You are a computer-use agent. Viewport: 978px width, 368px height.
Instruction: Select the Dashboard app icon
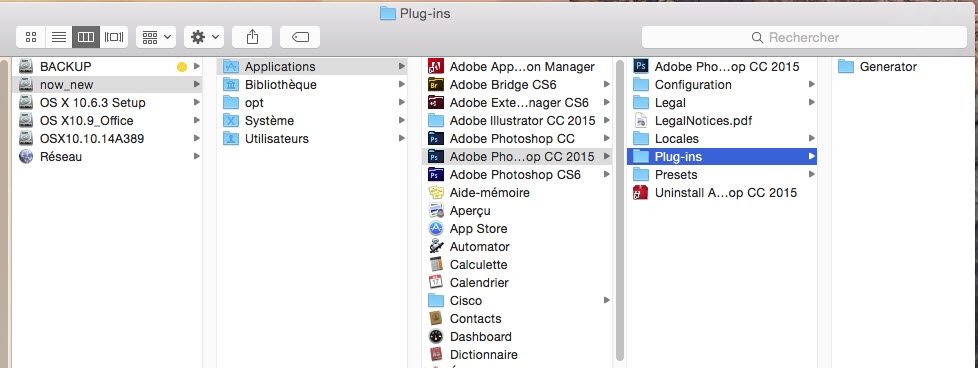[436, 337]
